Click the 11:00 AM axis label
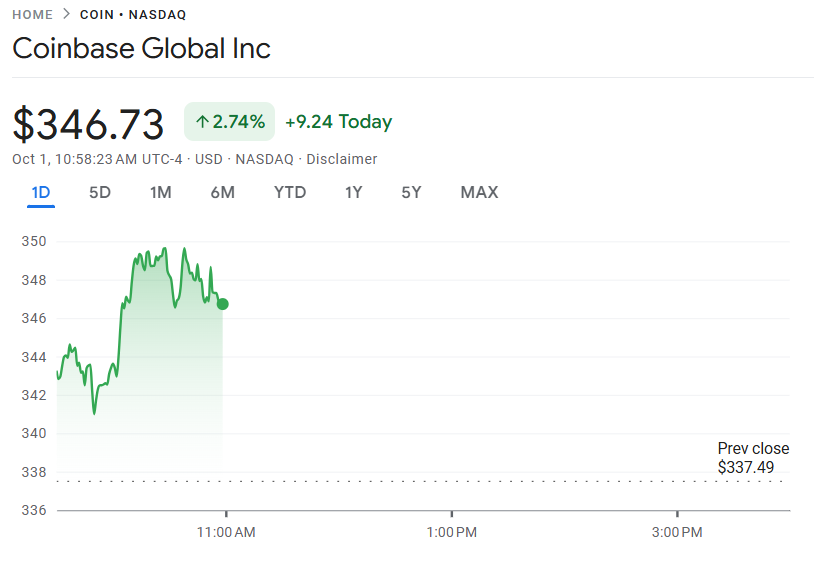This screenshot has width=814, height=562. [226, 532]
